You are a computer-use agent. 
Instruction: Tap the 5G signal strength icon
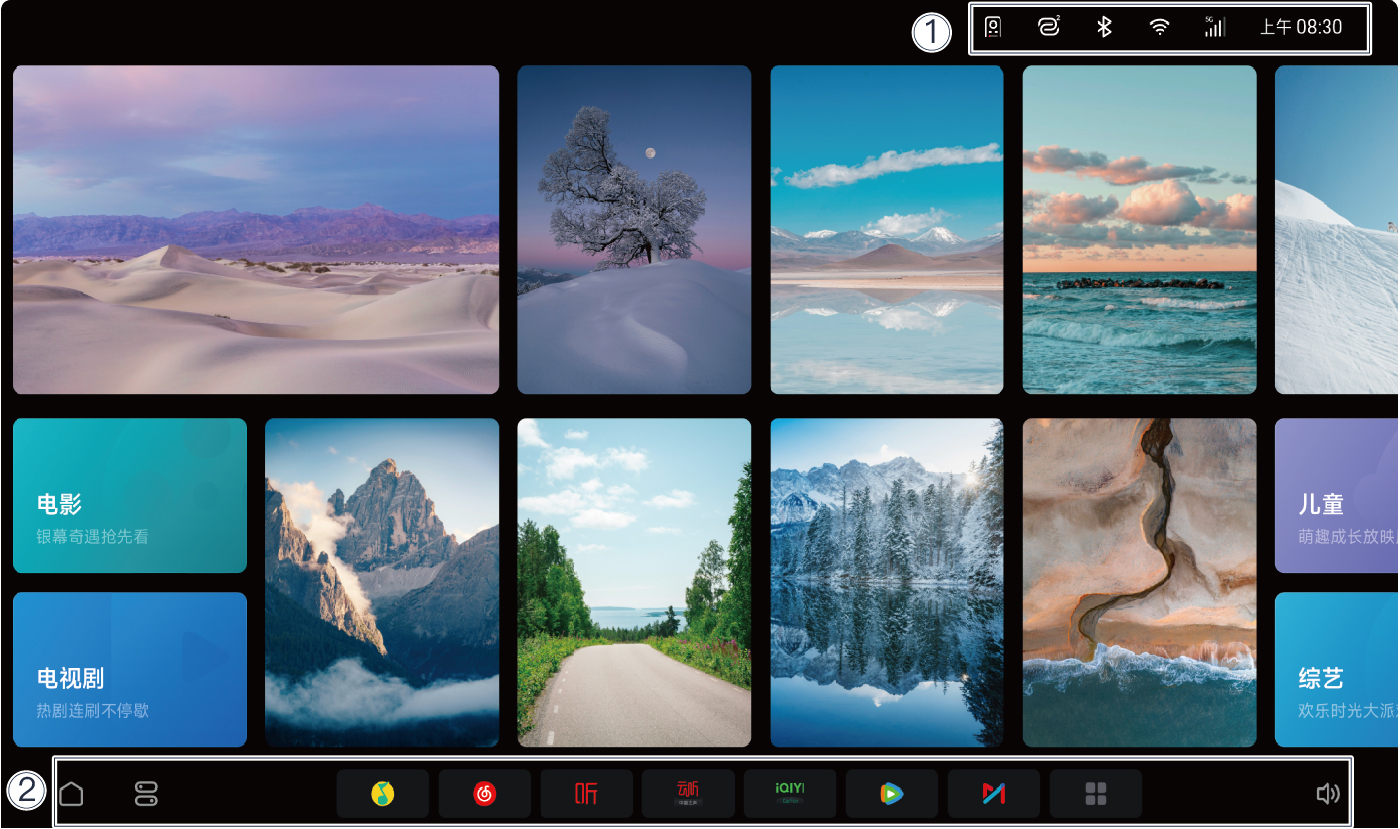1215,27
